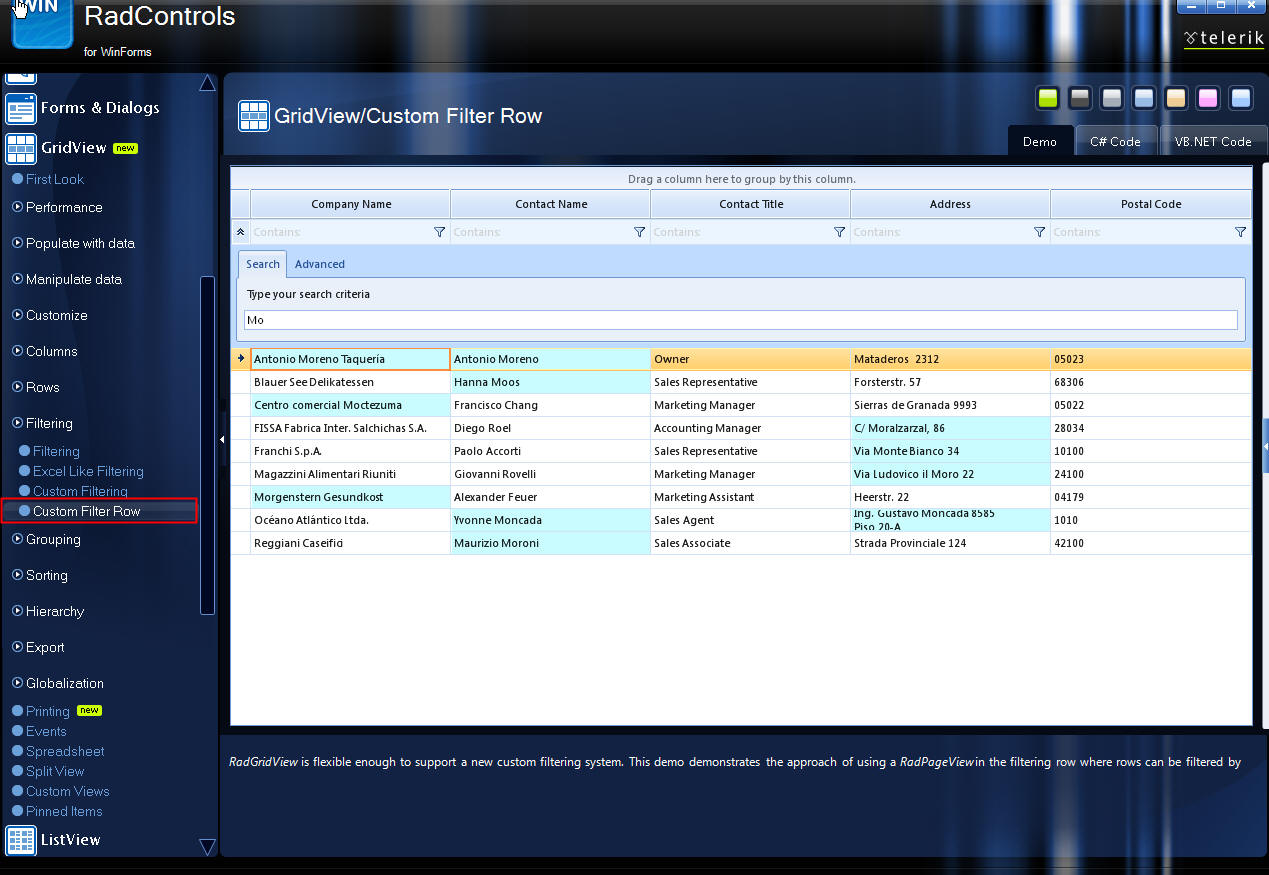Click the Address column filter icon
The image size is (1269, 875).
[1039, 232]
